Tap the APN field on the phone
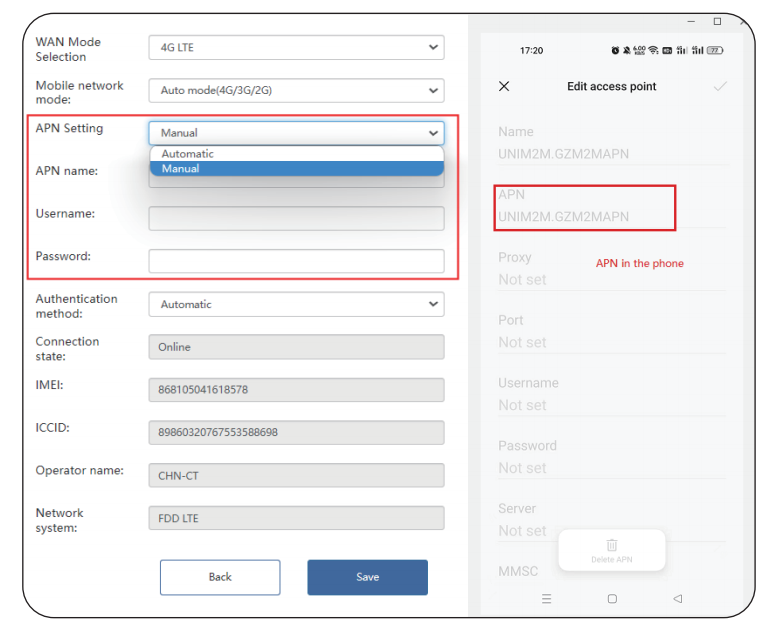Image resolution: width=782 pixels, height=633 pixels. coord(585,207)
